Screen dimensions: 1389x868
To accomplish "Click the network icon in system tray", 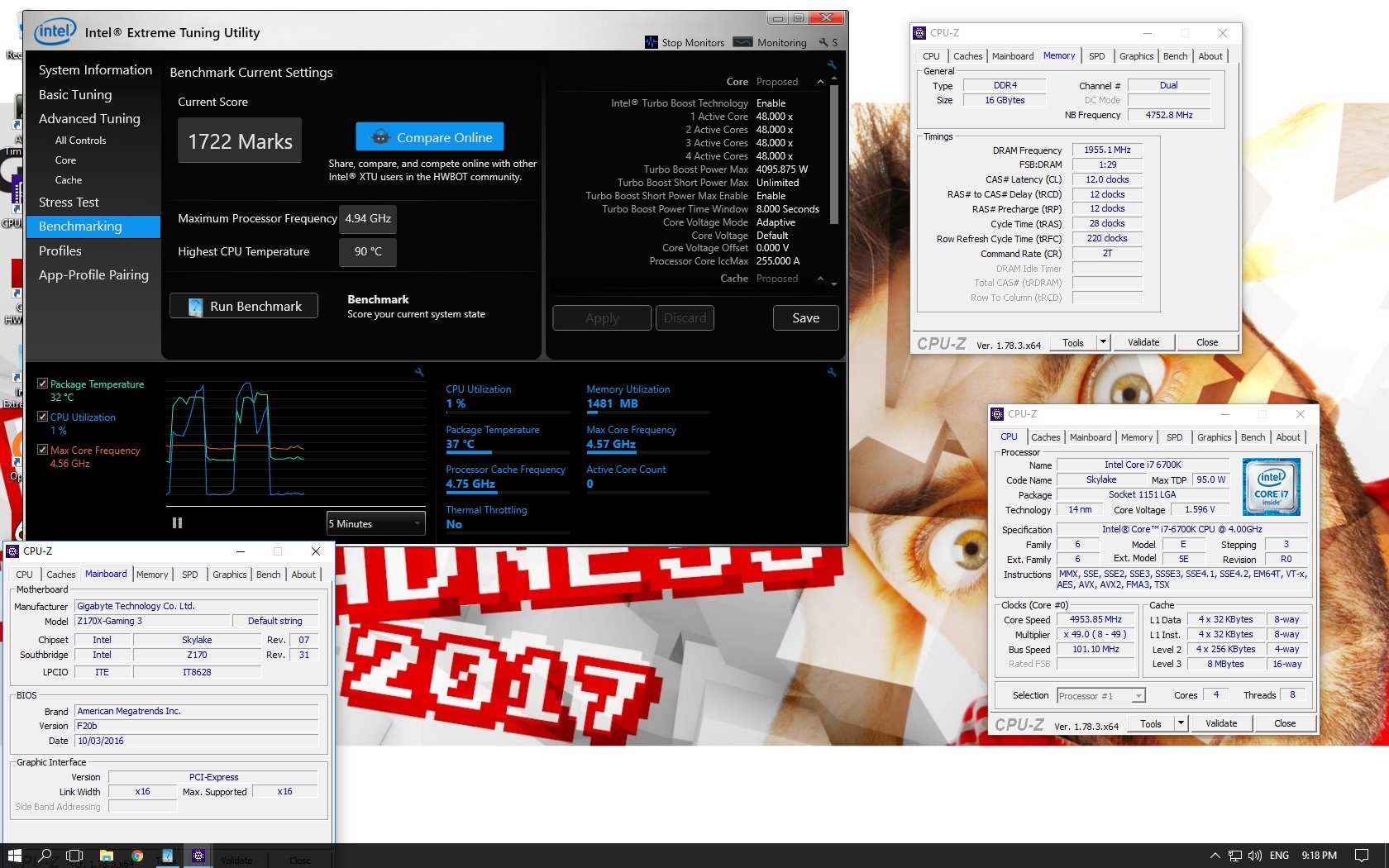I will pyautogui.click(x=1235, y=856).
